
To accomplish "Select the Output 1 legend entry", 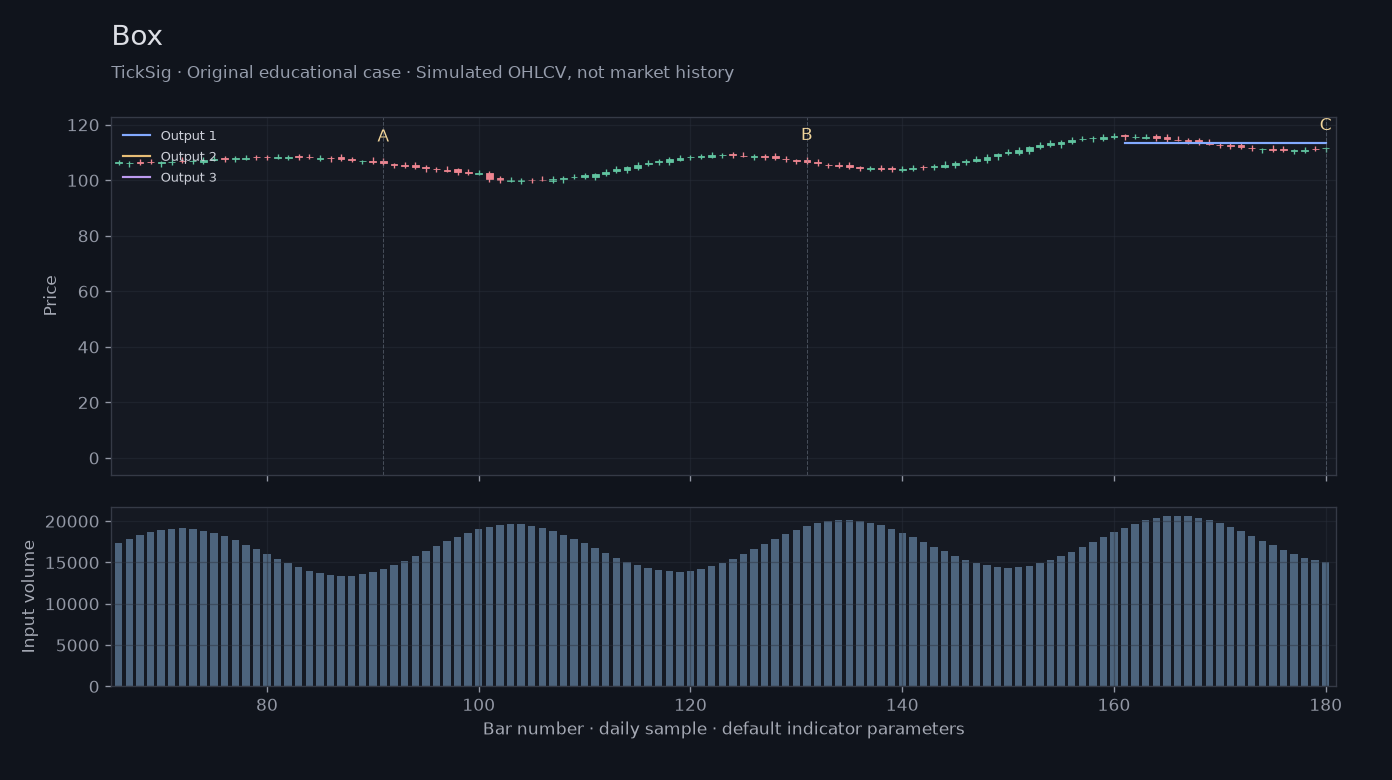I will pos(169,136).
